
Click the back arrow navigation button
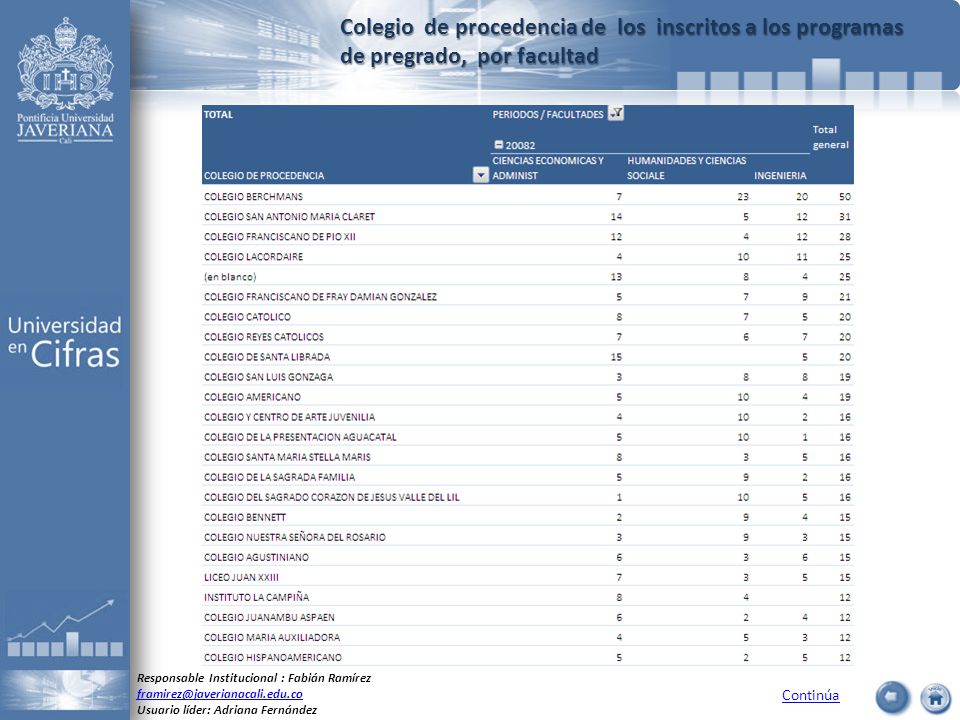[893, 697]
